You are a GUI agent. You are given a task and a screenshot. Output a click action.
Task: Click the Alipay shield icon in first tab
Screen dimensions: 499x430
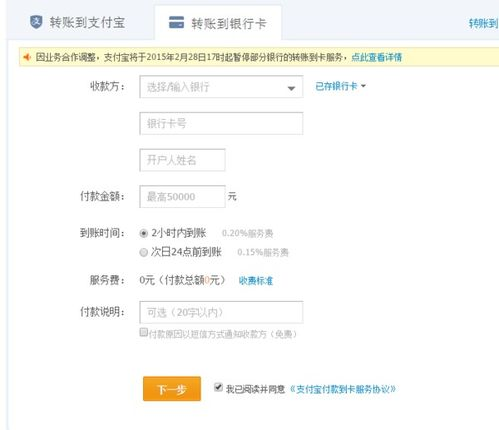click(x=36, y=22)
